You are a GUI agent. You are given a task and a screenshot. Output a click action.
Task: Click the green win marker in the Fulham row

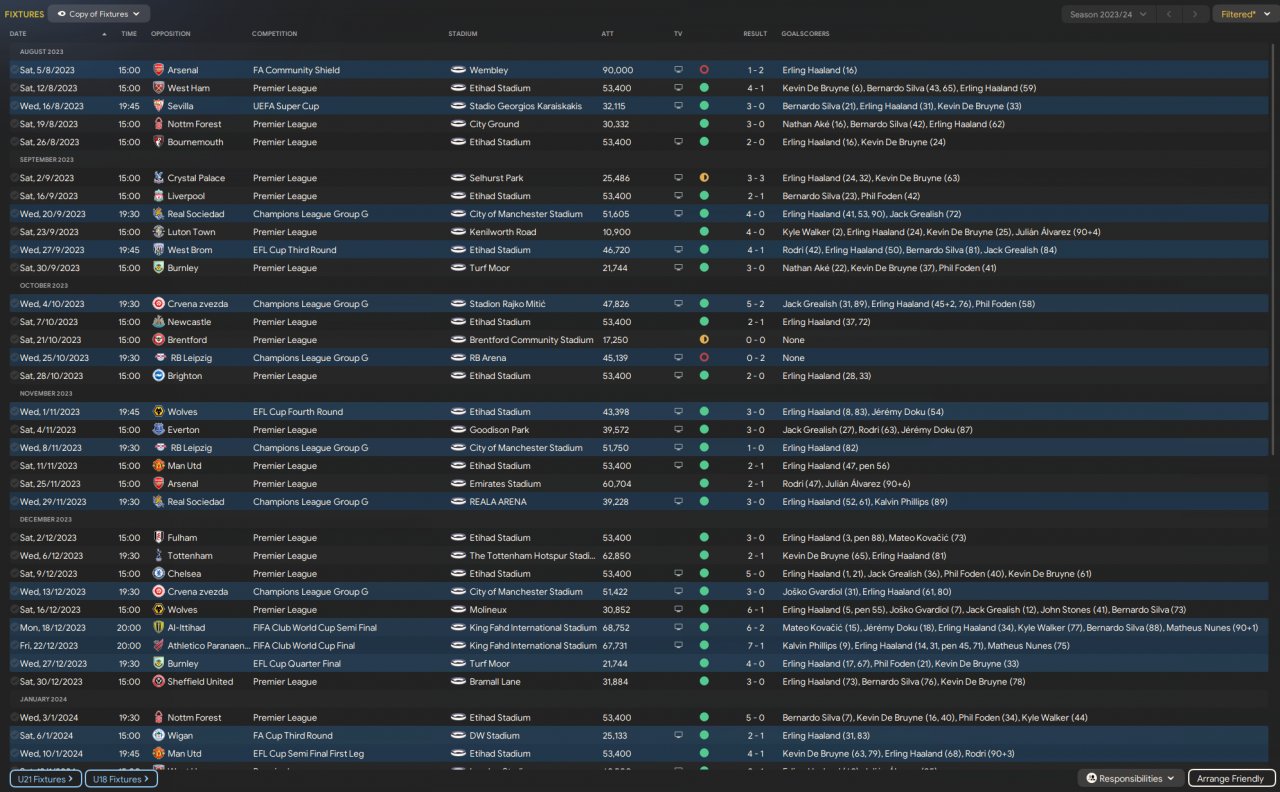click(x=704, y=538)
